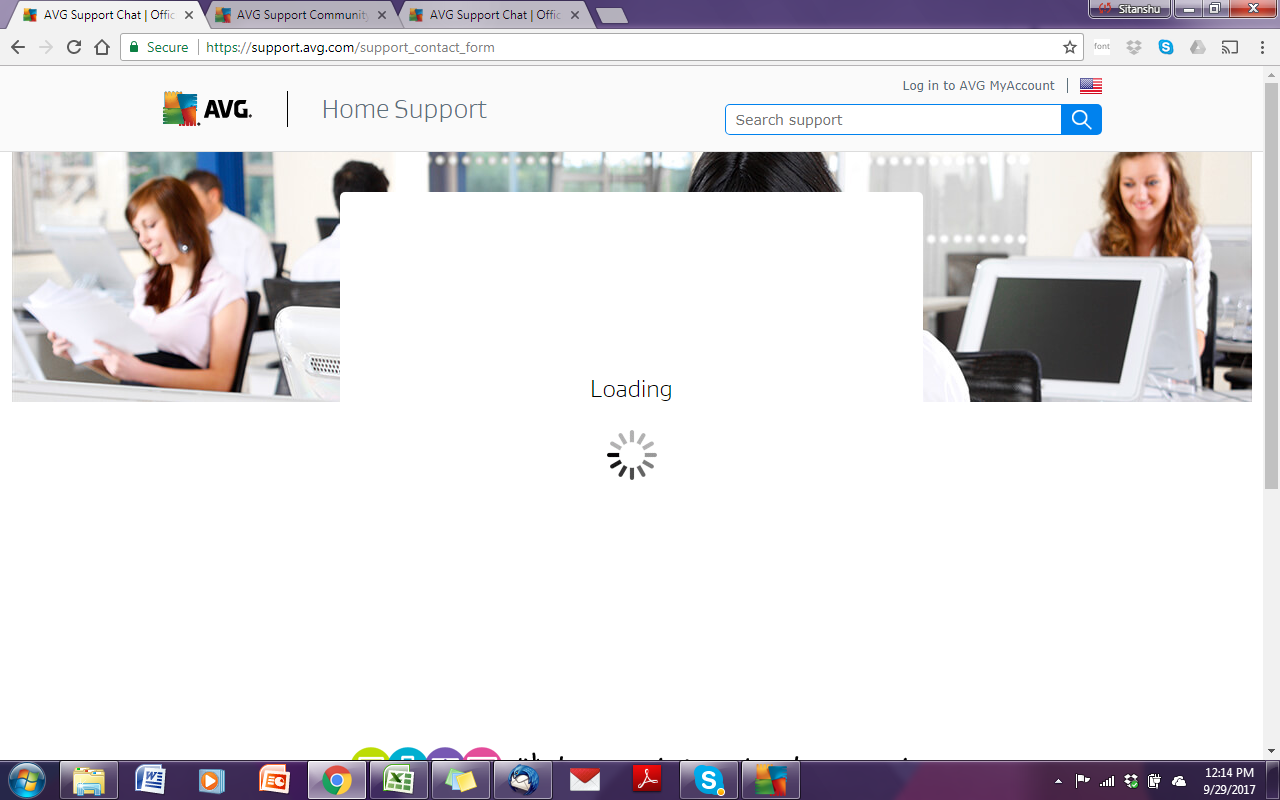Image resolution: width=1280 pixels, height=800 pixels.
Task: Open Excel from the Windows taskbar
Action: [399, 780]
